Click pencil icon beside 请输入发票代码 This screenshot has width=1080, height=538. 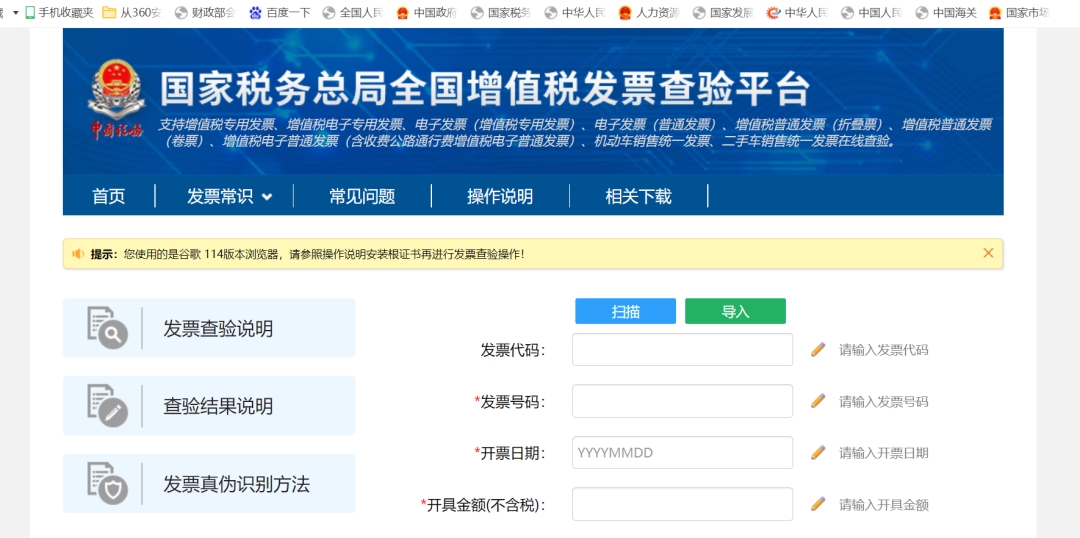coord(818,349)
